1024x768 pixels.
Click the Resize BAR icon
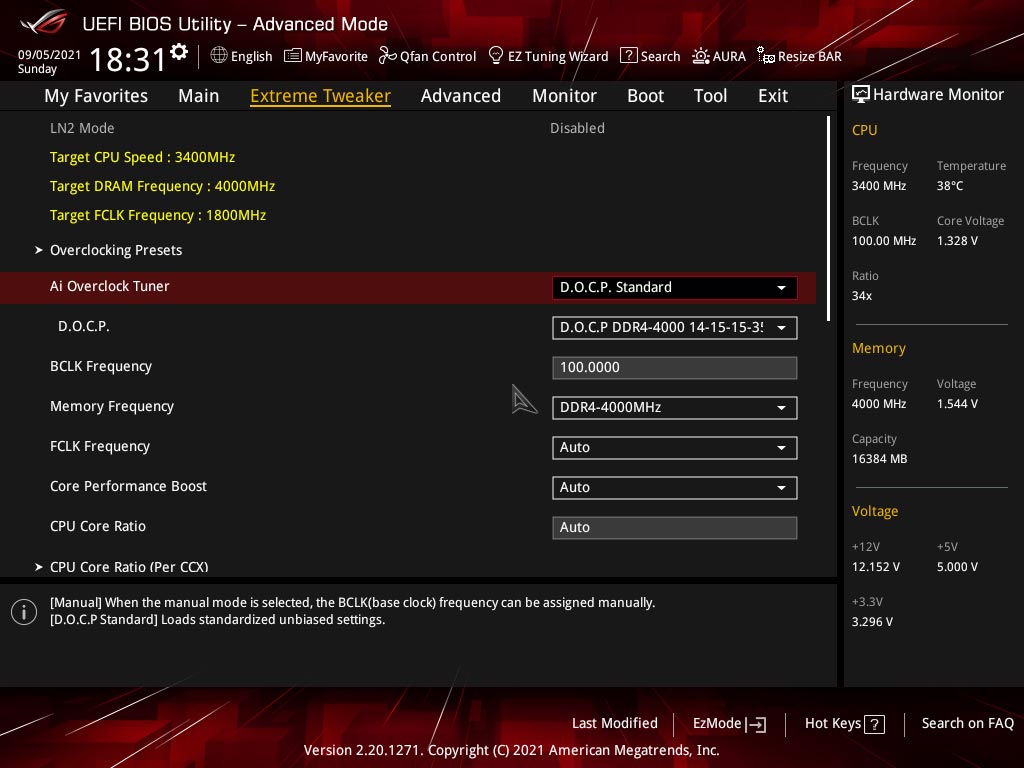coord(765,56)
